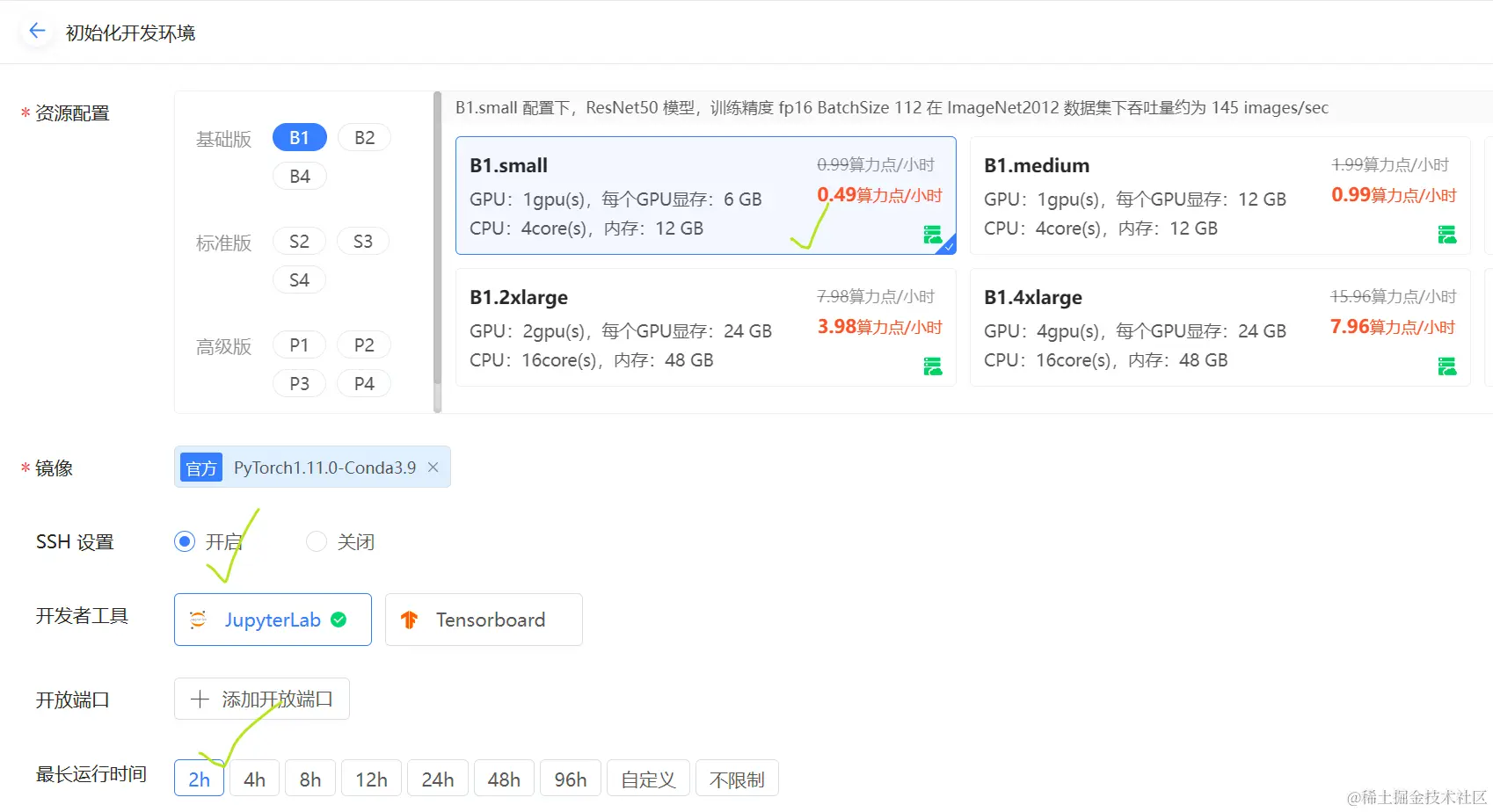Choose 自定义 custom runtime
Image resolution: width=1493 pixels, height=812 pixels.
click(x=648, y=779)
